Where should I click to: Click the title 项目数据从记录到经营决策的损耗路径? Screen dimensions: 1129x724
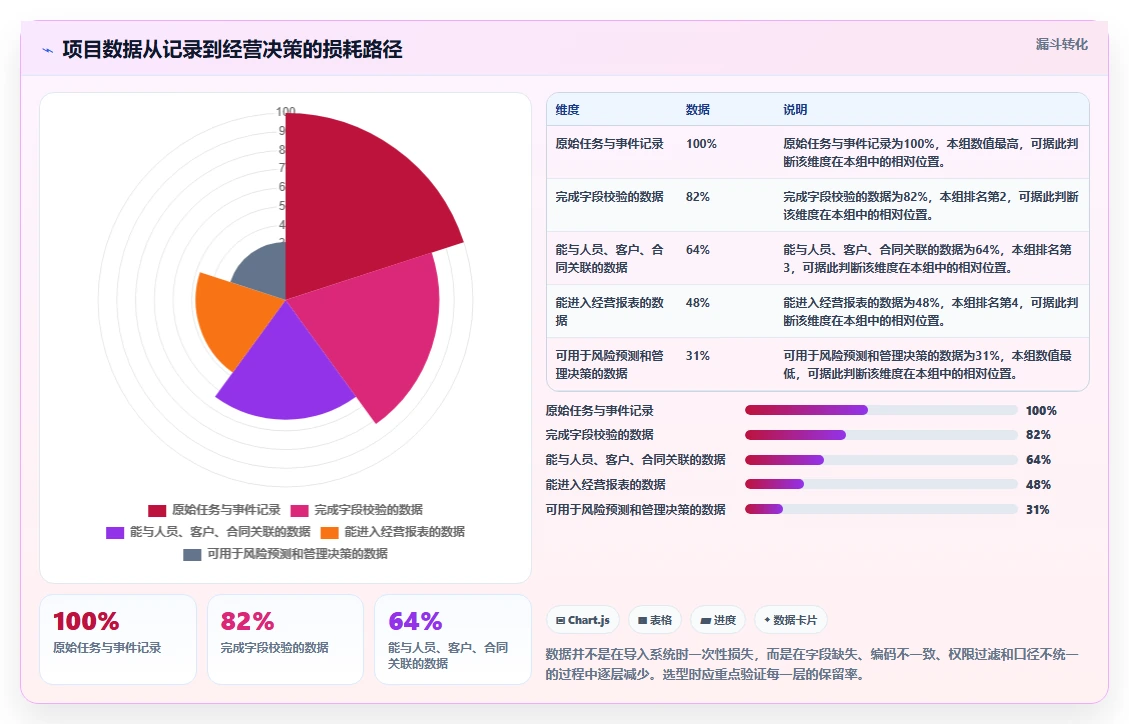233,50
